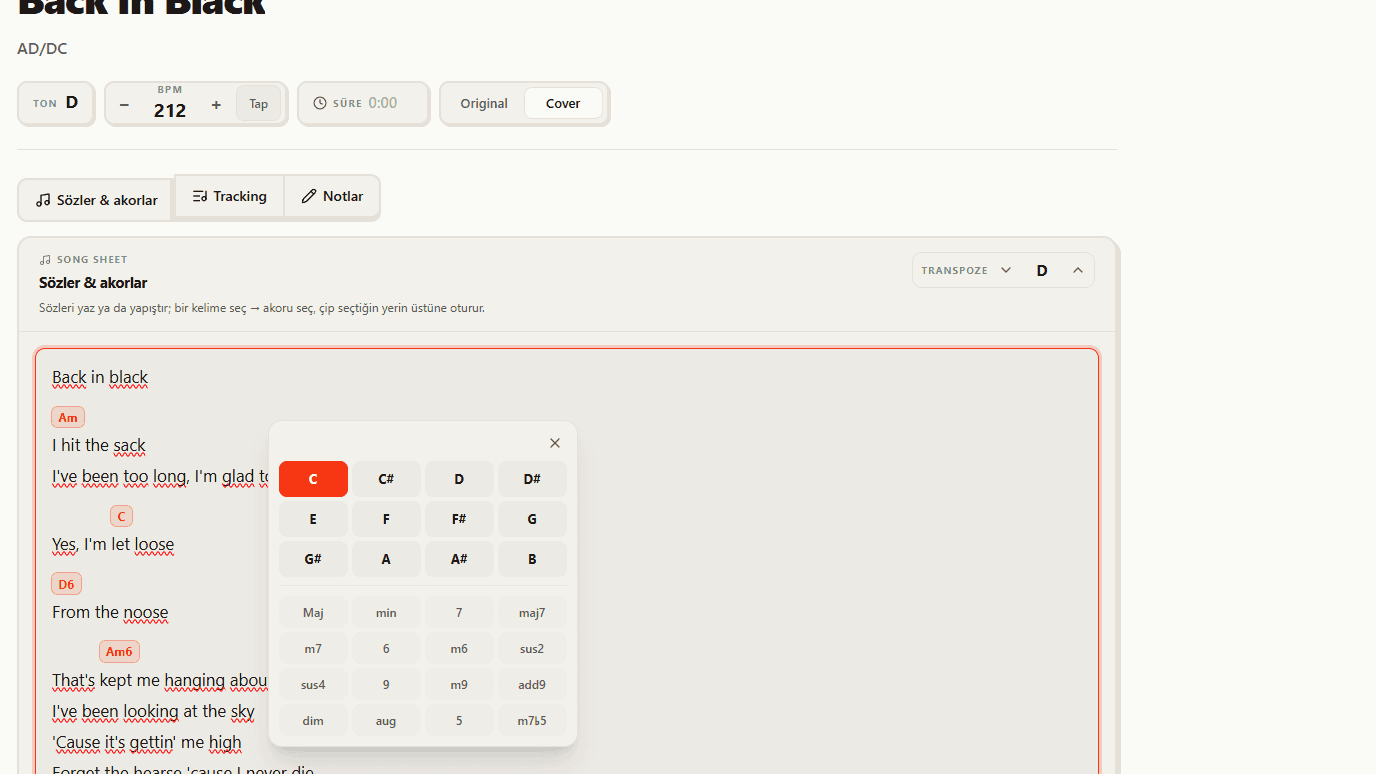This screenshot has width=1376, height=774.
Task: Click the music note icon beside SONG SHEET
Action: [x=45, y=260]
